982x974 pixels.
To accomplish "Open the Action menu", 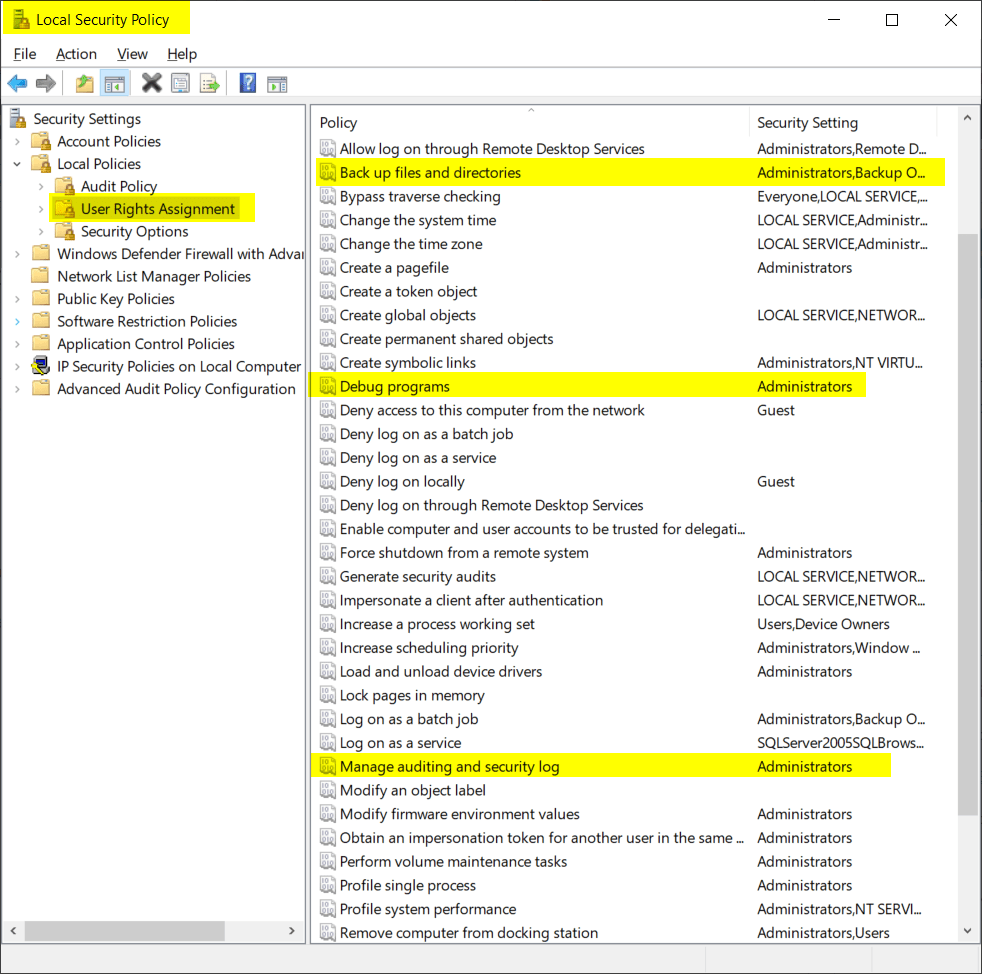I will [76, 54].
